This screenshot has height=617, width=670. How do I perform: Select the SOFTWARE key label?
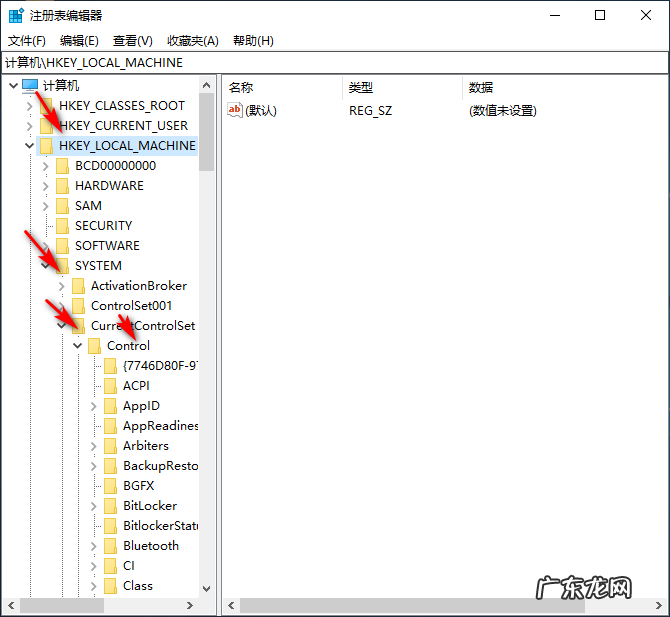107,246
